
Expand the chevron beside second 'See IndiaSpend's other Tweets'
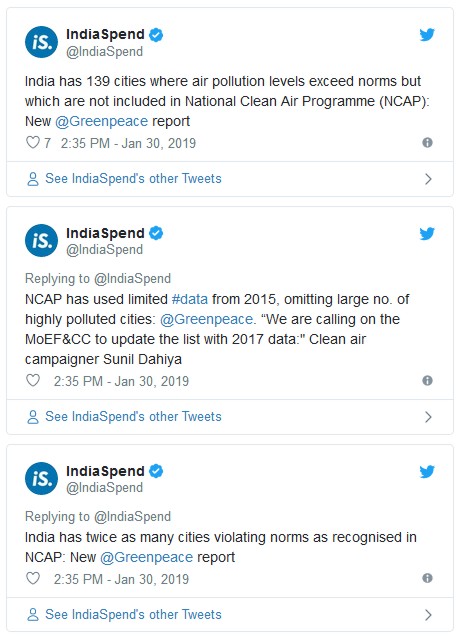[428, 417]
